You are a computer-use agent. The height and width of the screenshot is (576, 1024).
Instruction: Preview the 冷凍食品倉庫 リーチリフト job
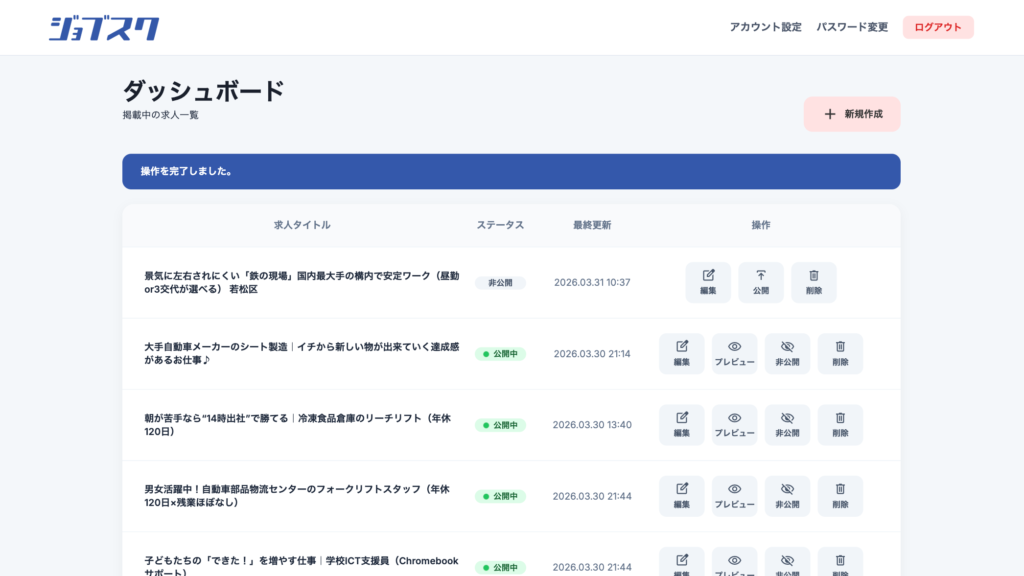point(734,424)
